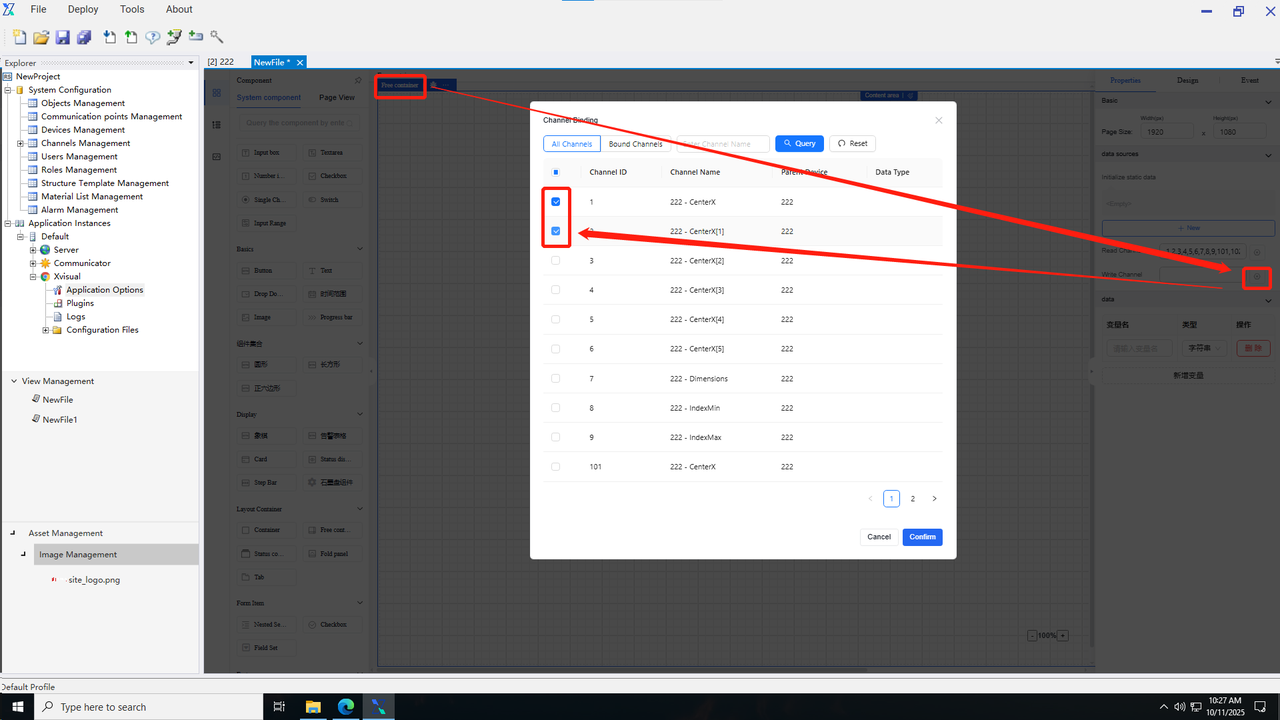Expand the Server node
This screenshot has height=720, width=1280.
[x=33, y=250]
